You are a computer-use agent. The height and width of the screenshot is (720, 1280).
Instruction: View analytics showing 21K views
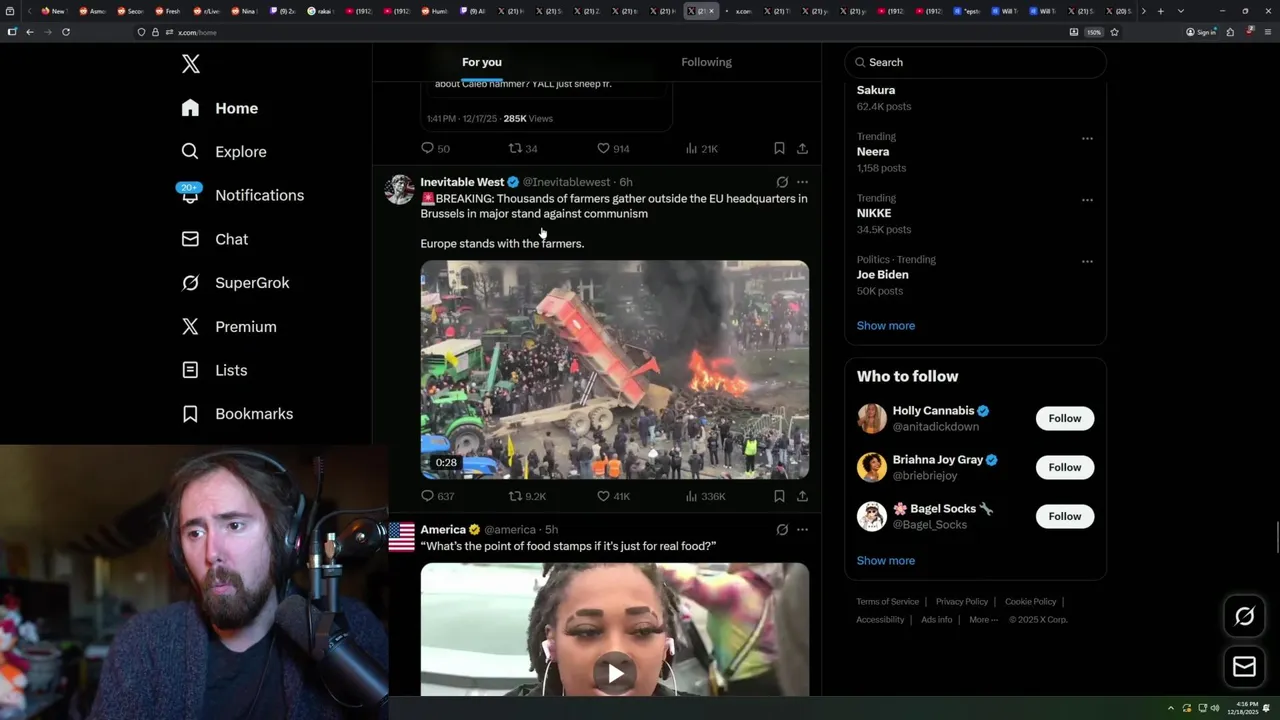coord(702,148)
